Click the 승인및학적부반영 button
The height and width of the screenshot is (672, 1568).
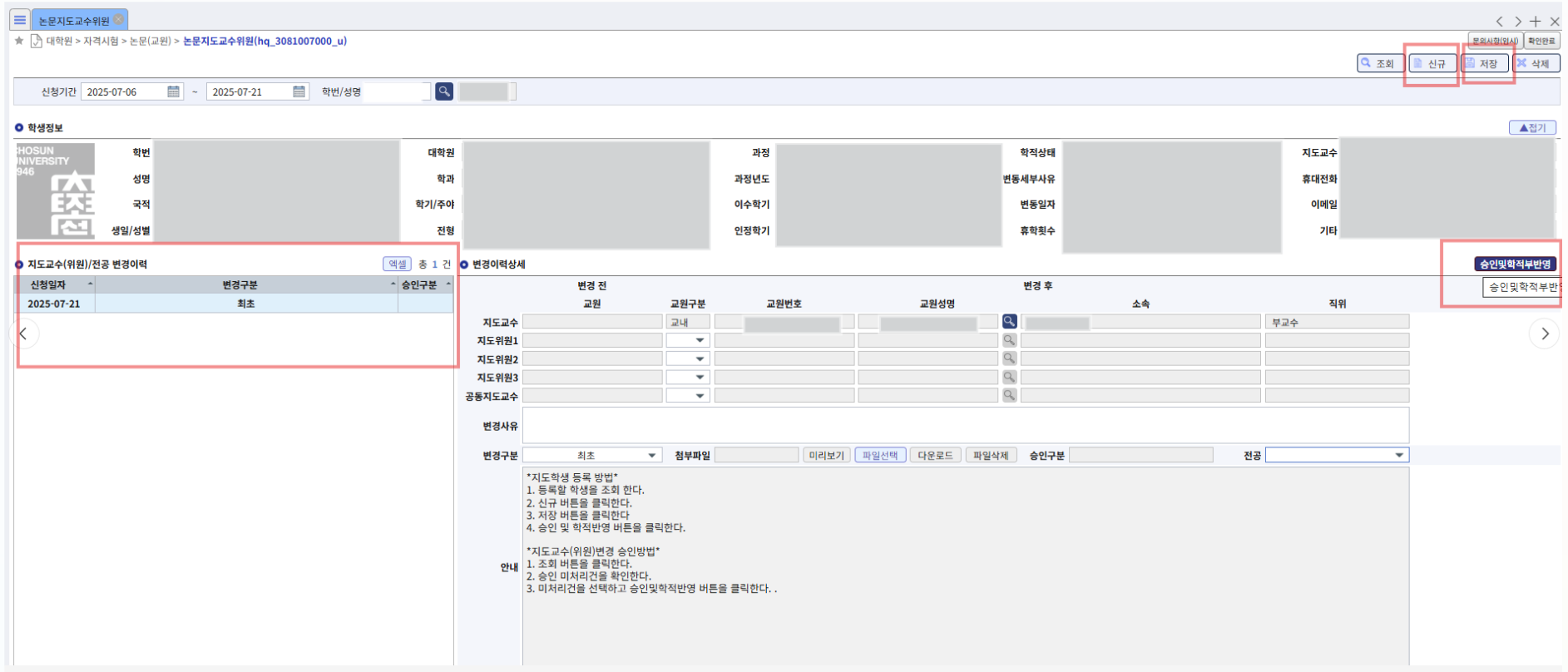point(1515,264)
